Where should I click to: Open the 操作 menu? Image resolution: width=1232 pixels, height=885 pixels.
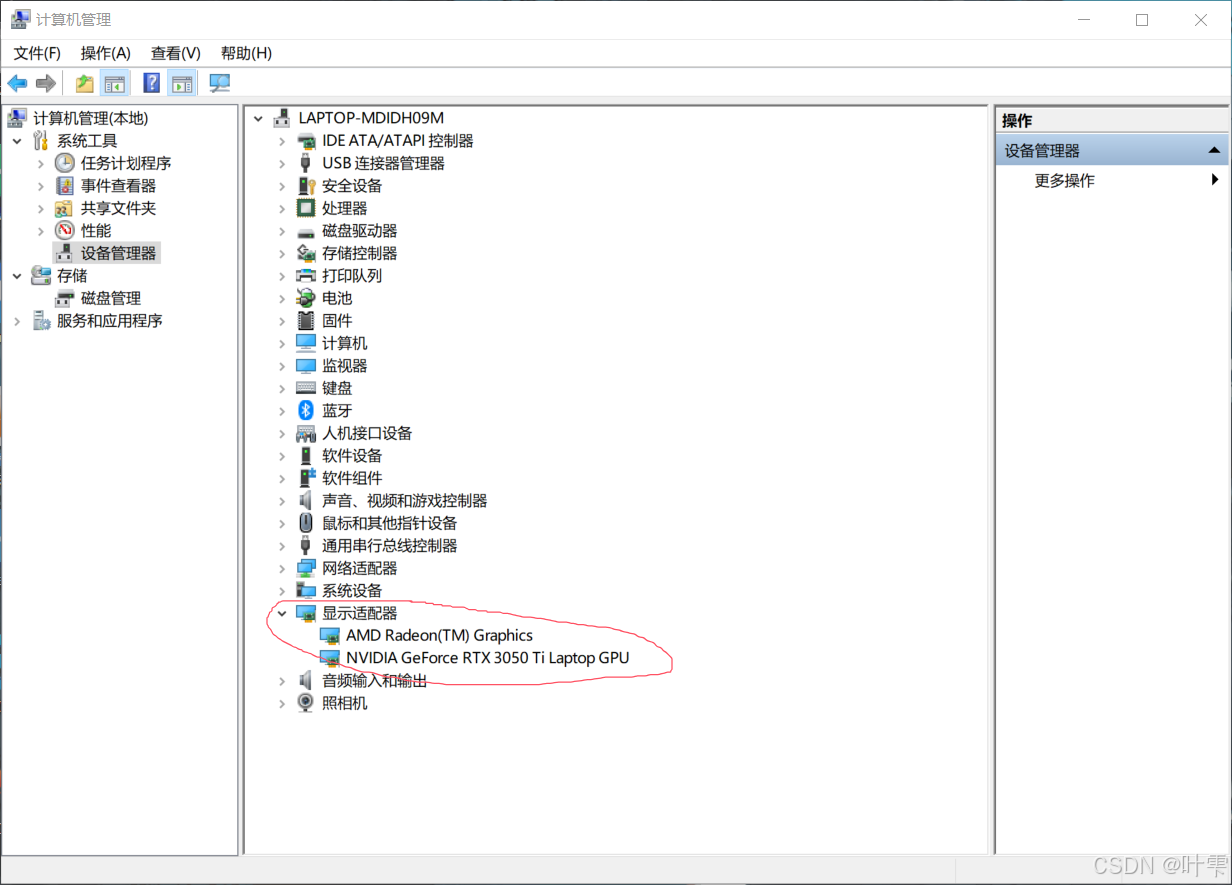click(x=105, y=53)
